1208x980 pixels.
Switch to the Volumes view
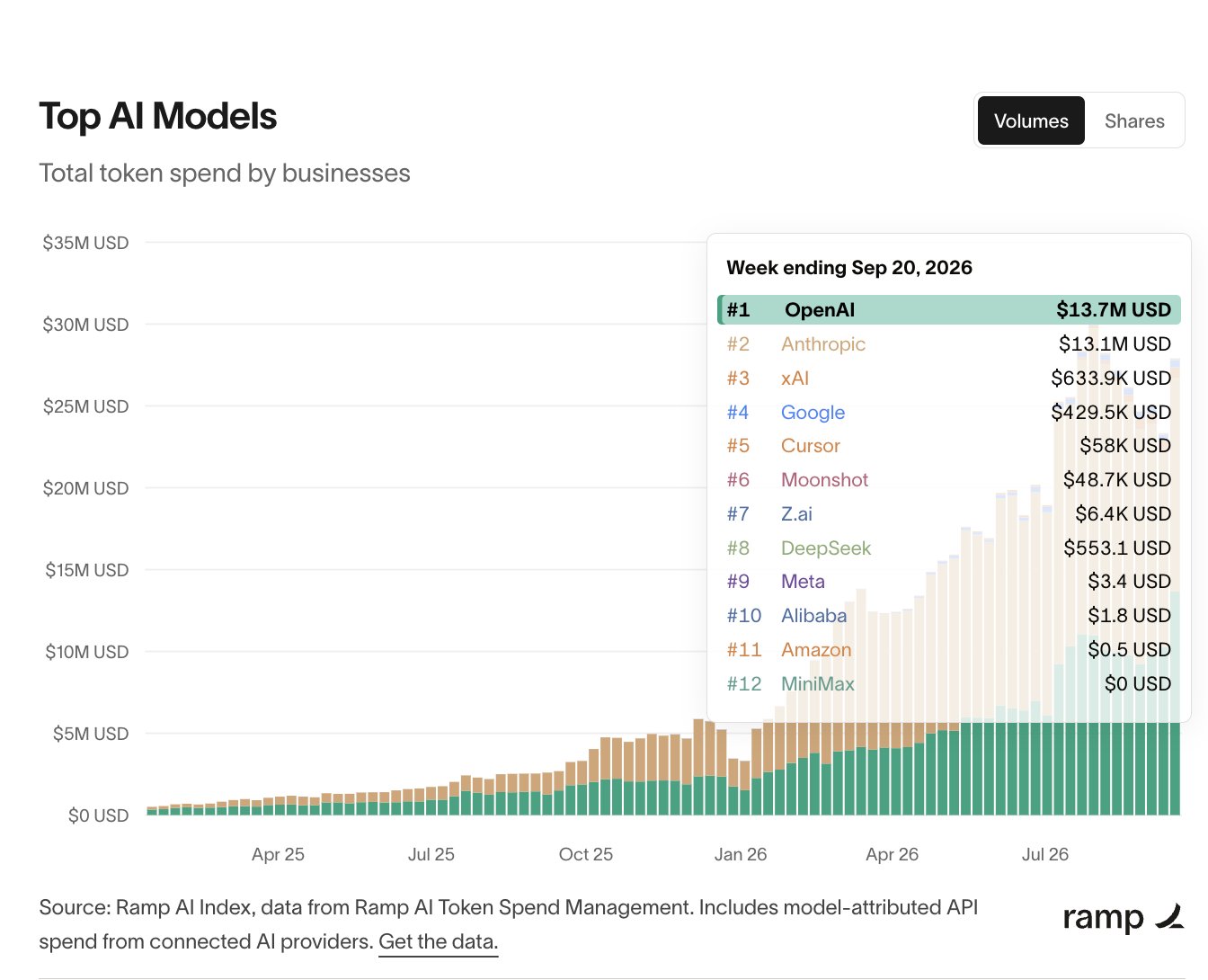[1031, 120]
